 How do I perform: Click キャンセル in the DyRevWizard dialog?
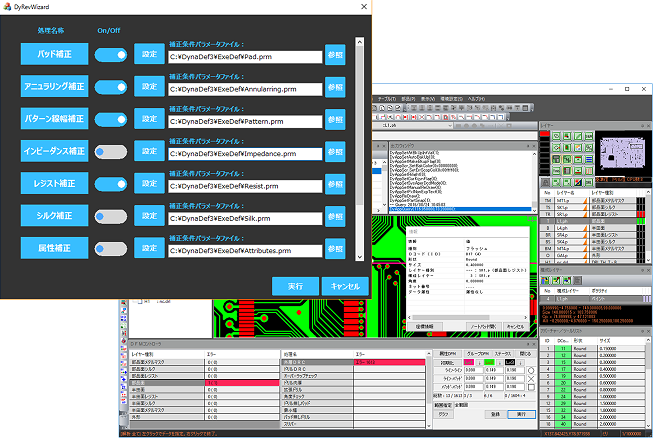tap(345, 286)
